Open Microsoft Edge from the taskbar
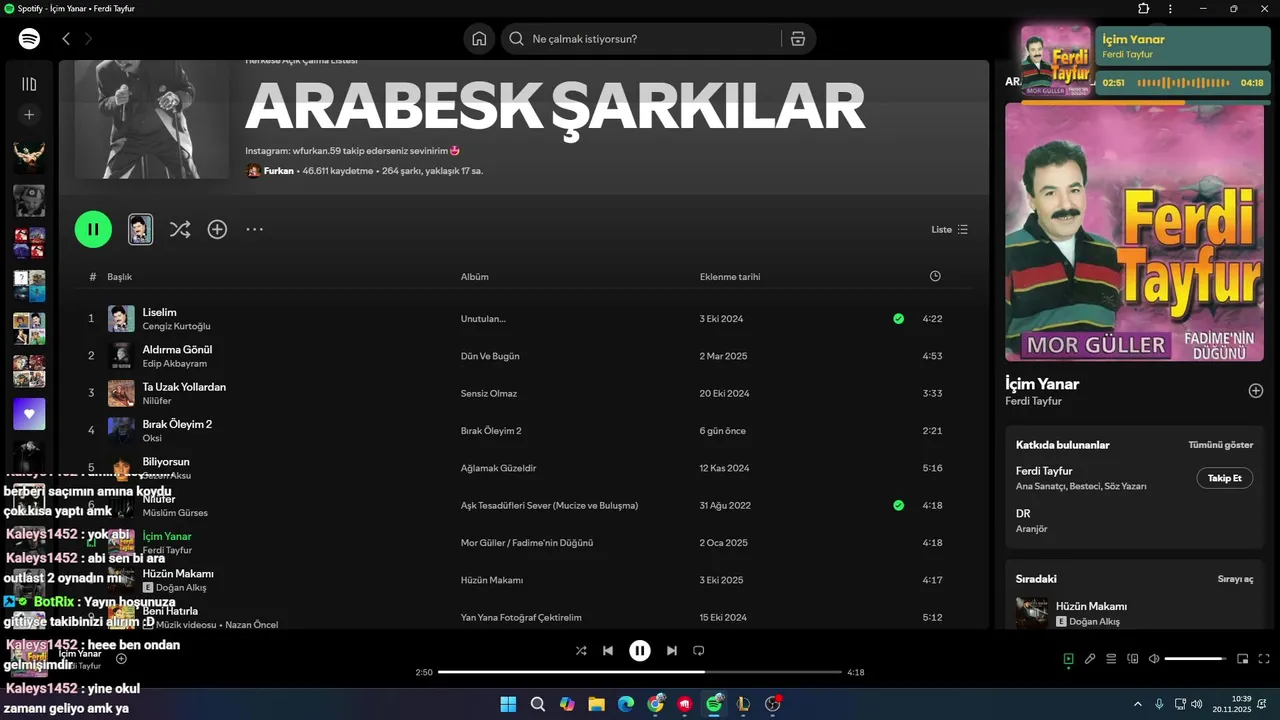 pos(626,704)
